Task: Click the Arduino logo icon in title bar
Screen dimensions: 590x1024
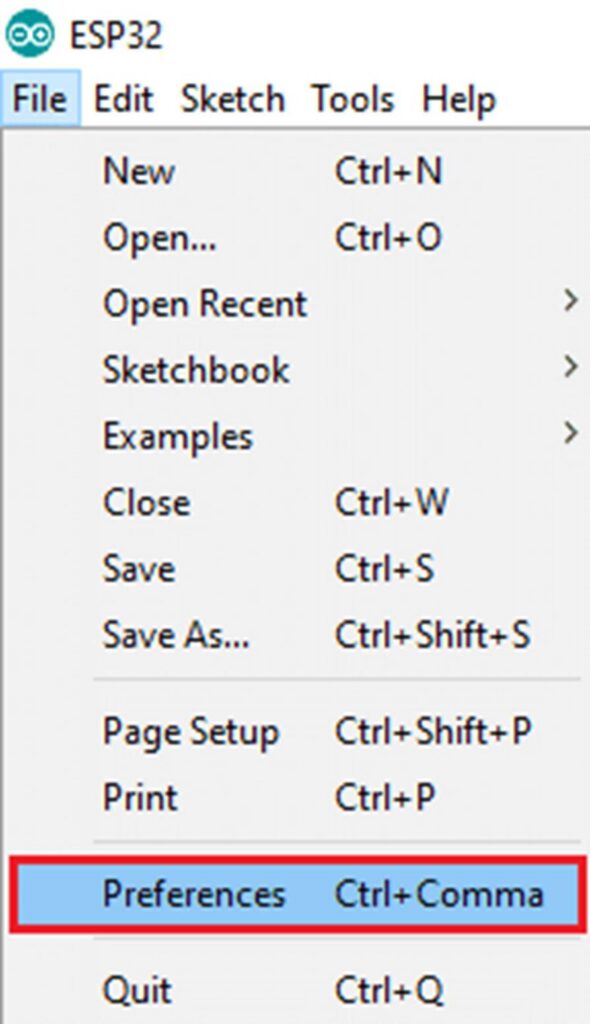Action: [30, 33]
